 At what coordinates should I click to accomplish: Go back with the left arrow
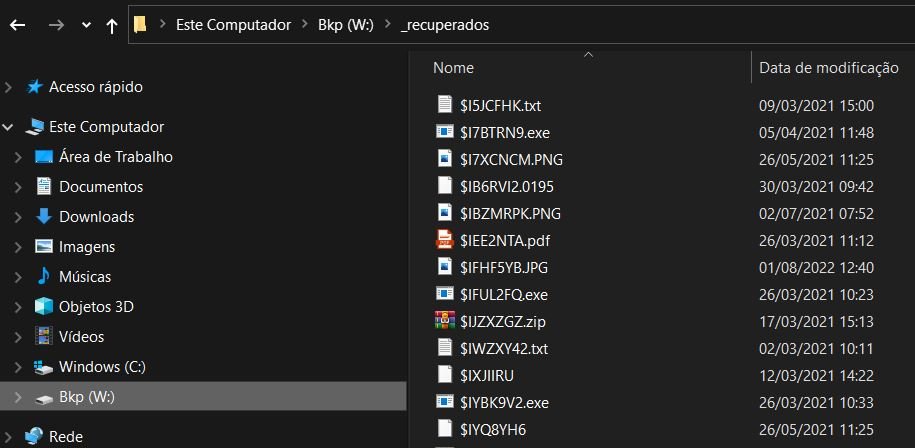pos(18,25)
